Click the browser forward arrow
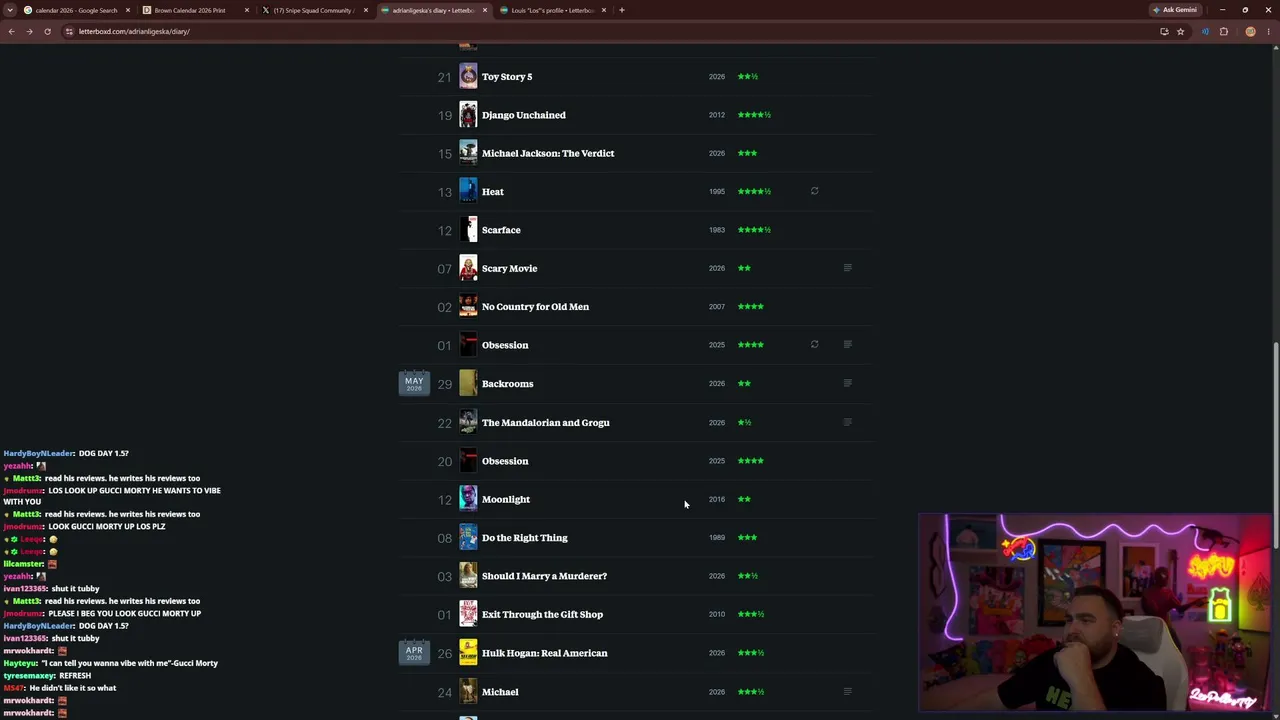 (29, 31)
